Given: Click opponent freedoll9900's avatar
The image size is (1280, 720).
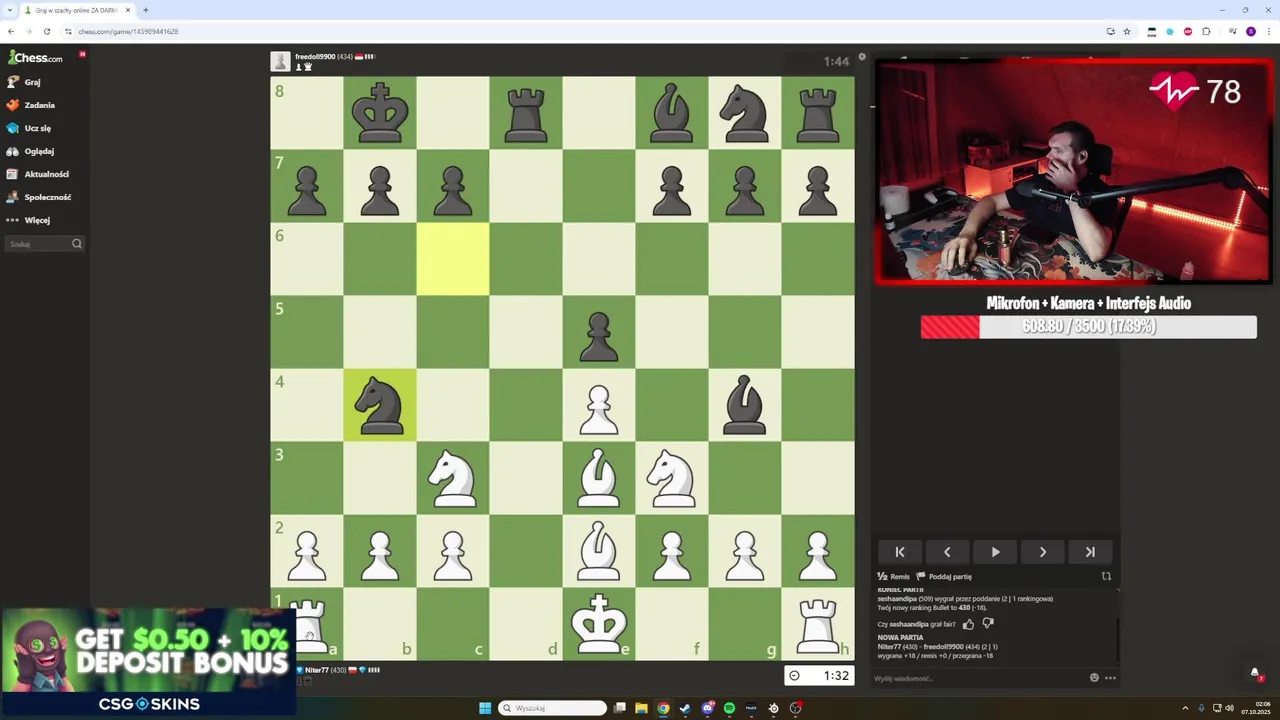Looking at the screenshot, I should tap(280, 61).
